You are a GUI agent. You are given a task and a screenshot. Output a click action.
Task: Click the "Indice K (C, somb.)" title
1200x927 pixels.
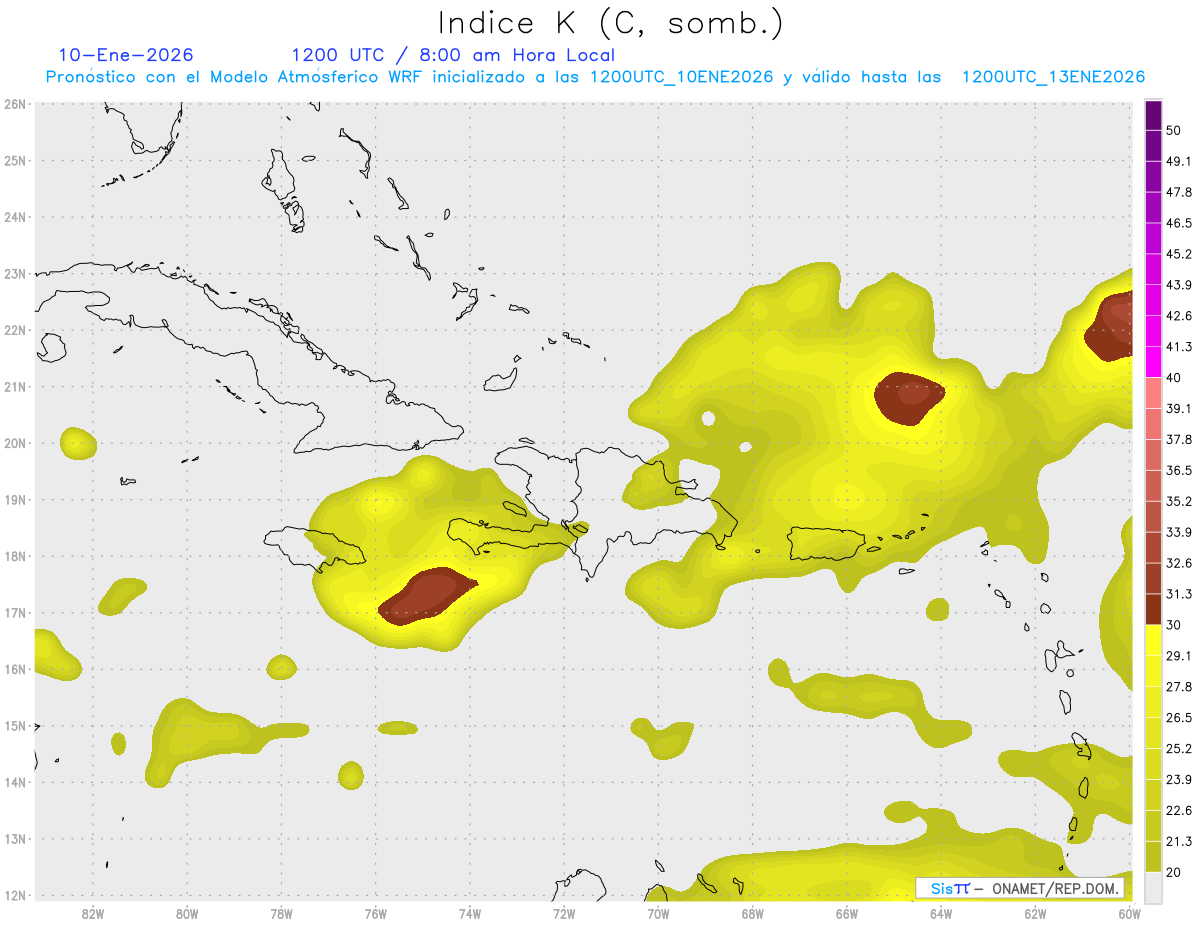610,23
